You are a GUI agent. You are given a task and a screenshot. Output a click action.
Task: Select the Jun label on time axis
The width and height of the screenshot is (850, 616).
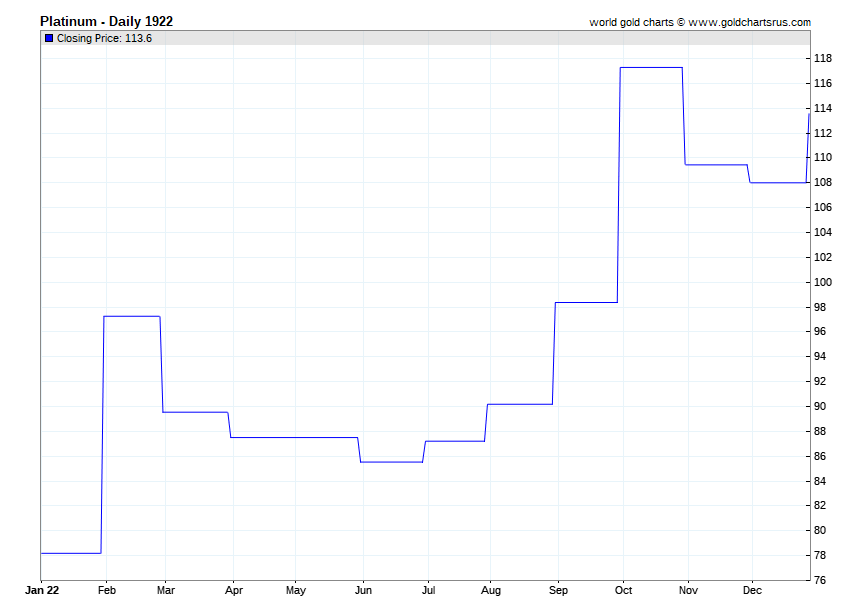pyautogui.click(x=362, y=591)
